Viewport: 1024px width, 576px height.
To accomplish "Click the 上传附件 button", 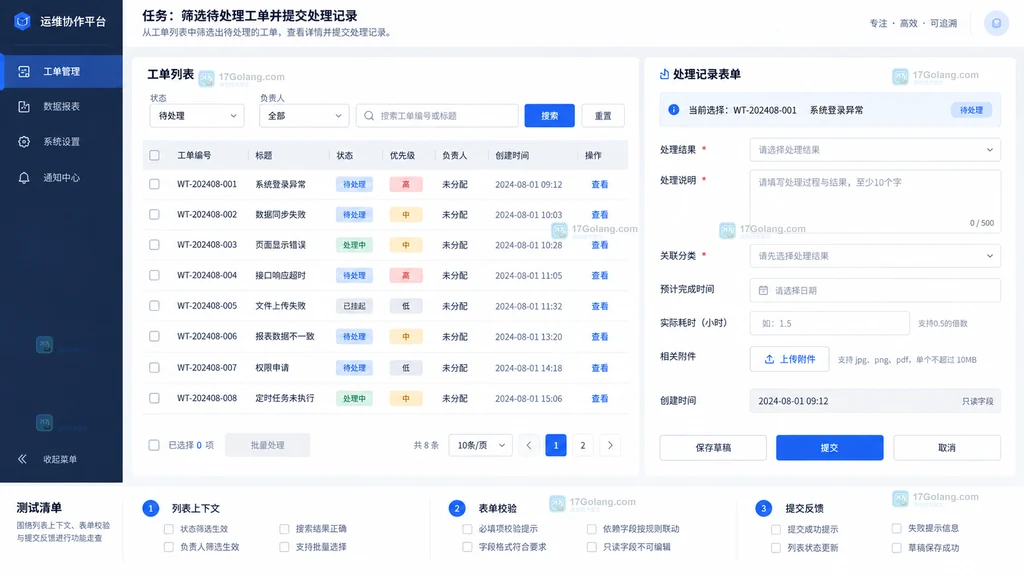I will point(790,359).
